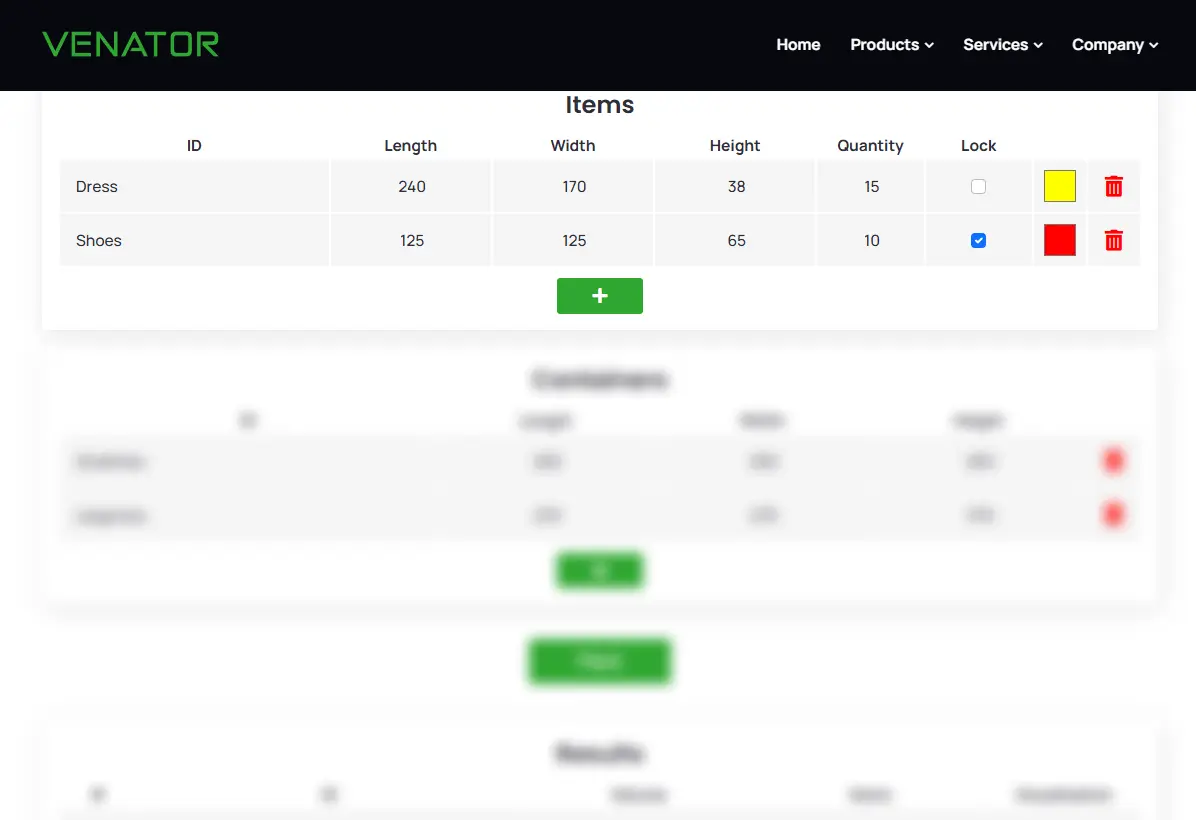Open the Products dropdown menu
Viewport: 1196px width, 820px height.
click(890, 44)
